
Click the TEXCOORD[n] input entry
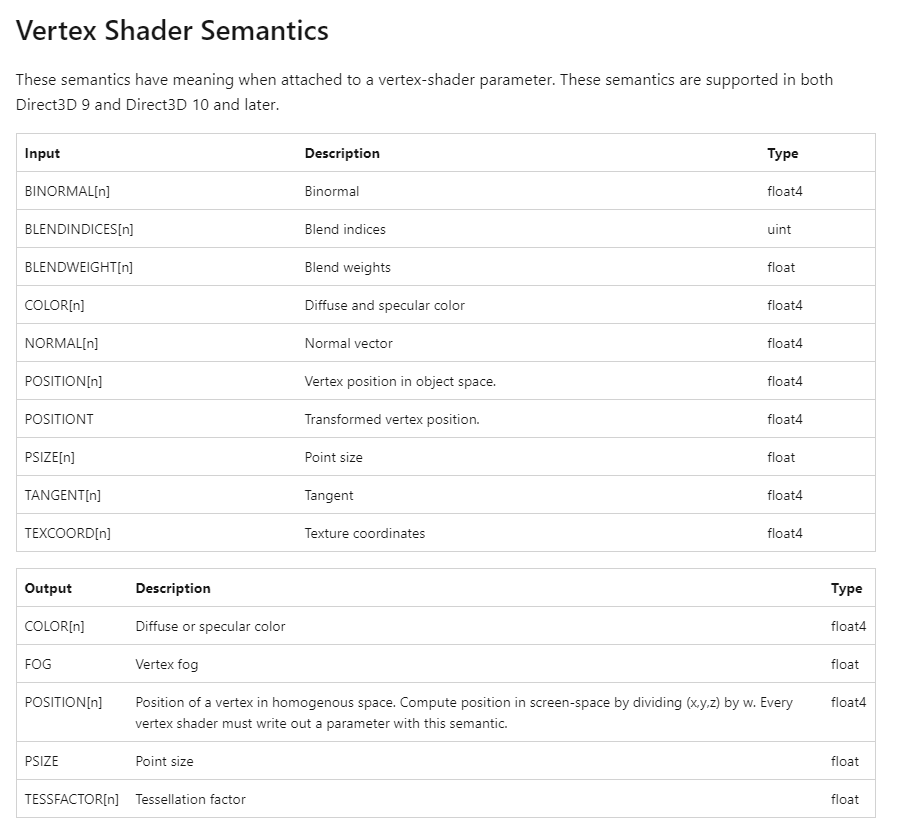[68, 533]
